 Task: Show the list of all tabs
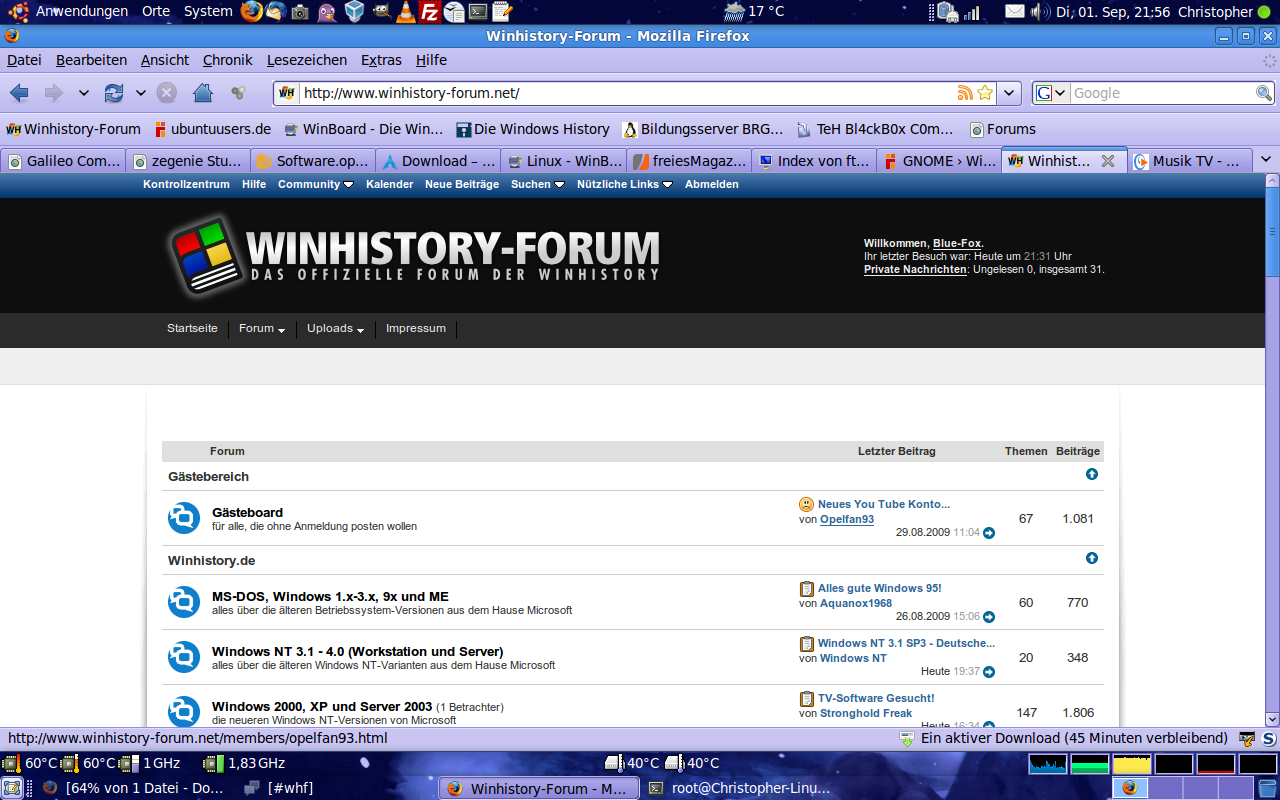[x=1265, y=160]
